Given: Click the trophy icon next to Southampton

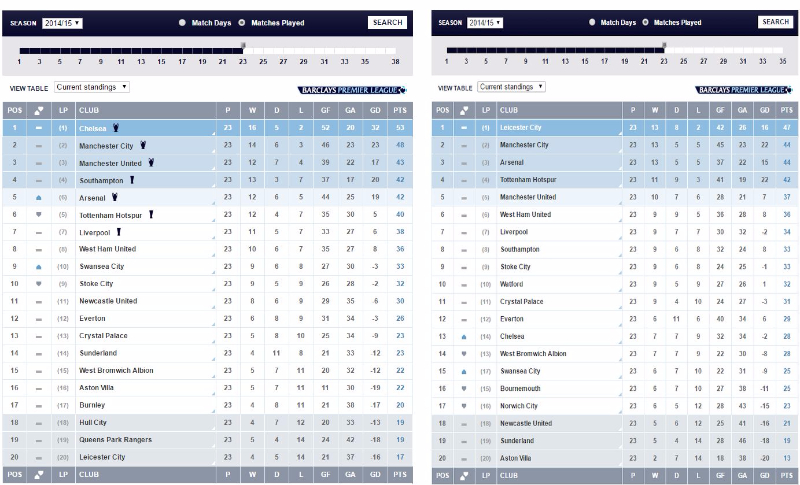Looking at the screenshot, I should click(x=131, y=180).
